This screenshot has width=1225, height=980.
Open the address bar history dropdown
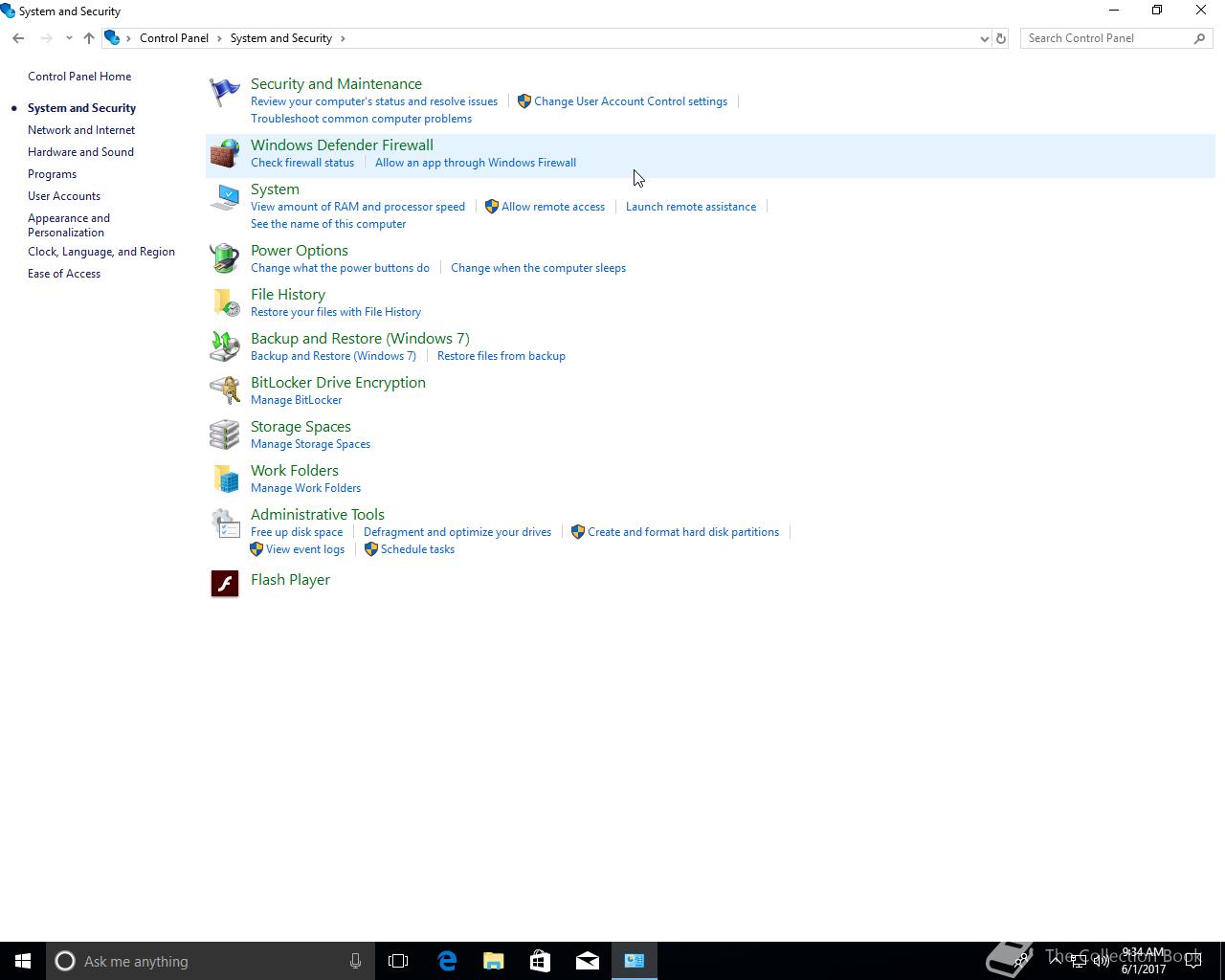(x=984, y=38)
